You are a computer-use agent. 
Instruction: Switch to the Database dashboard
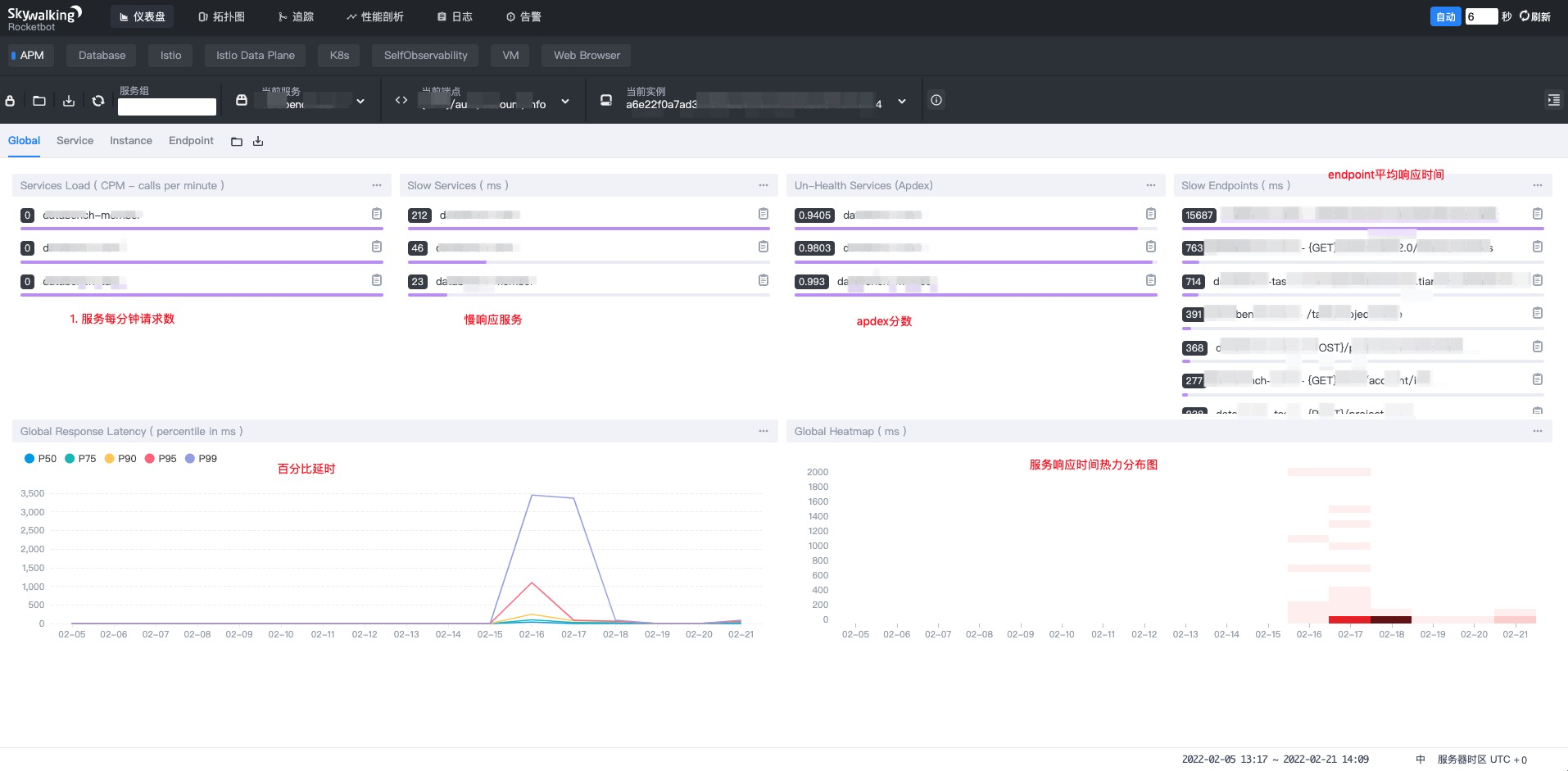coord(102,55)
